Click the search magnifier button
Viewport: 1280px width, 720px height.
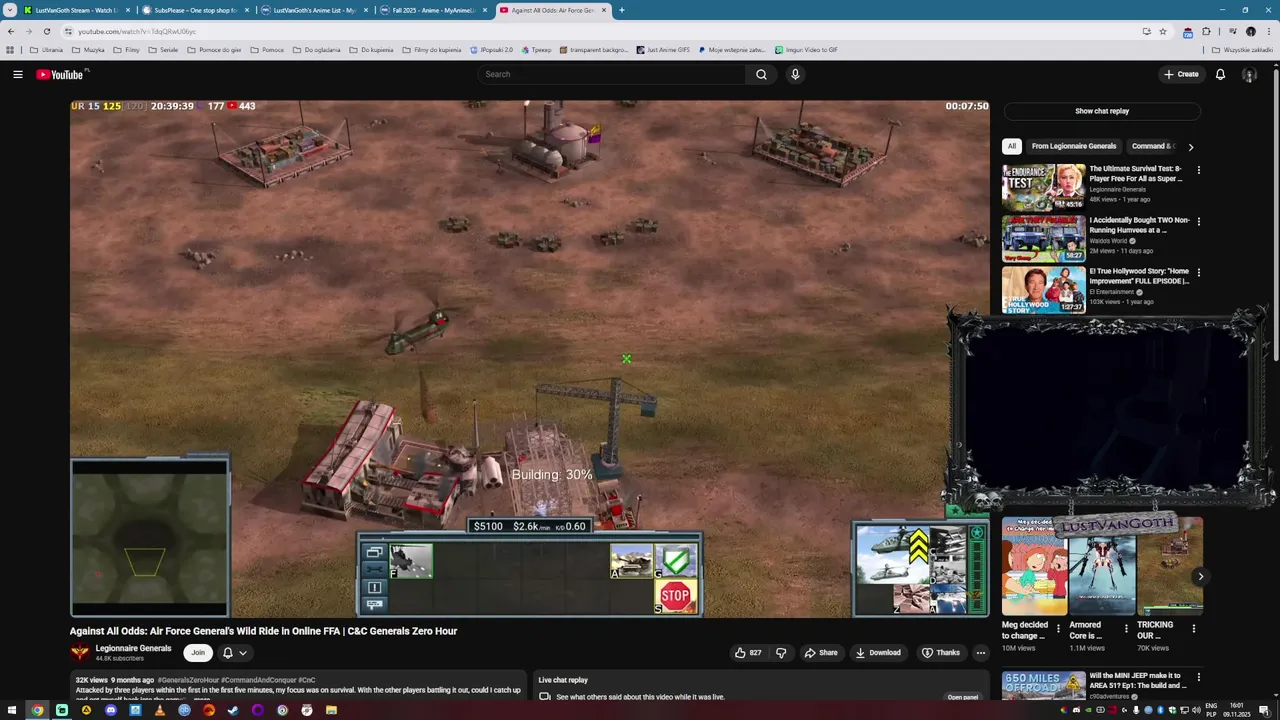tap(761, 74)
